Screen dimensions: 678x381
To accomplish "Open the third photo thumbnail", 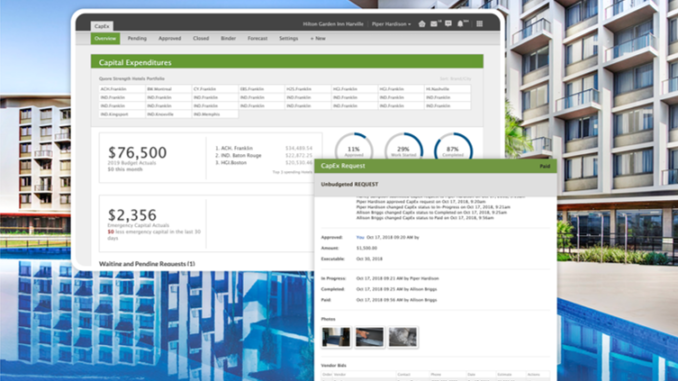I will (x=403, y=337).
